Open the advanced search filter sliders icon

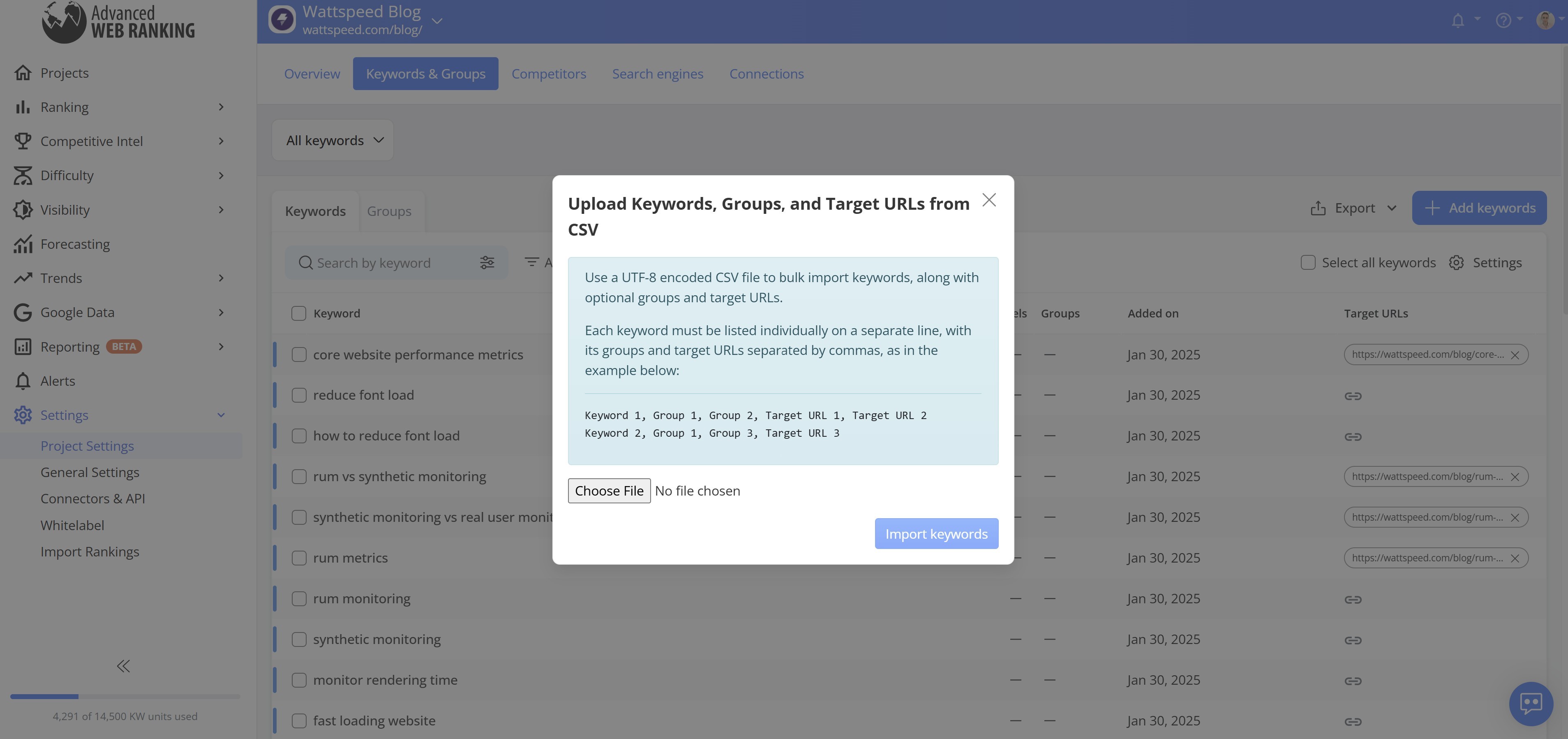(487, 263)
